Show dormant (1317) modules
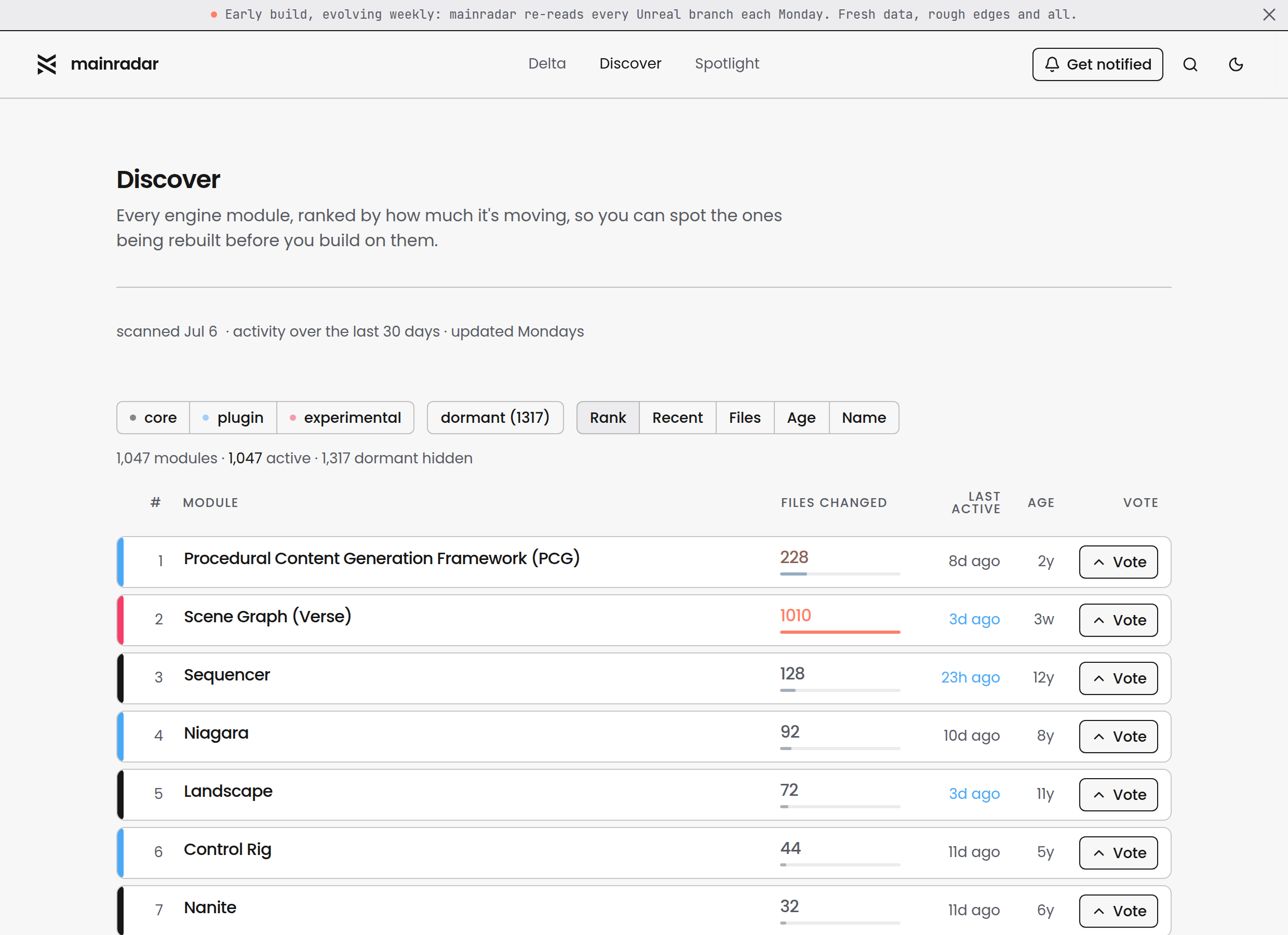Viewport: 1288px width, 935px height. [x=495, y=418]
